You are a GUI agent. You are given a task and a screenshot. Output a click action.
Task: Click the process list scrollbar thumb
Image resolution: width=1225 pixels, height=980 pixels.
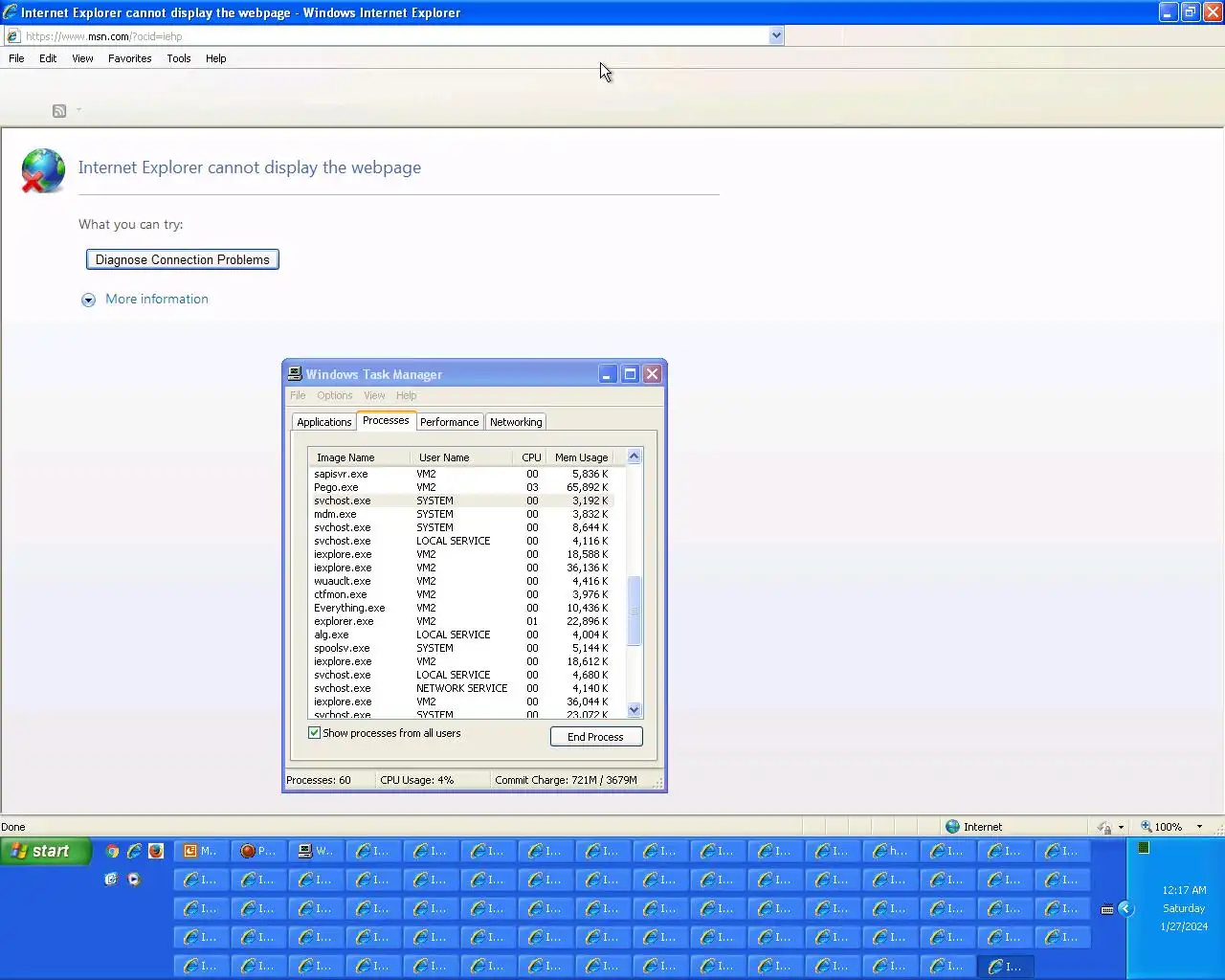click(x=634, y=611)
